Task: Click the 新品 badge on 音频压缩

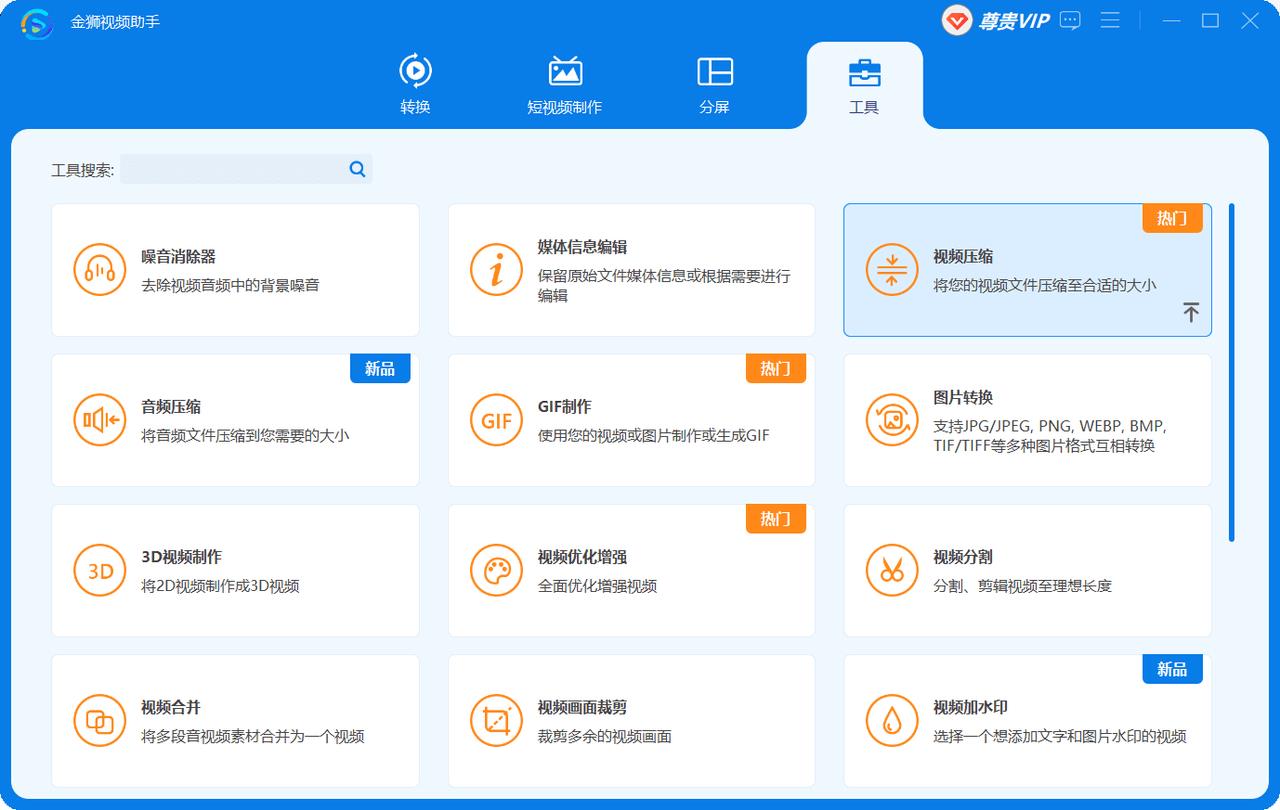Action: [380, 368]
